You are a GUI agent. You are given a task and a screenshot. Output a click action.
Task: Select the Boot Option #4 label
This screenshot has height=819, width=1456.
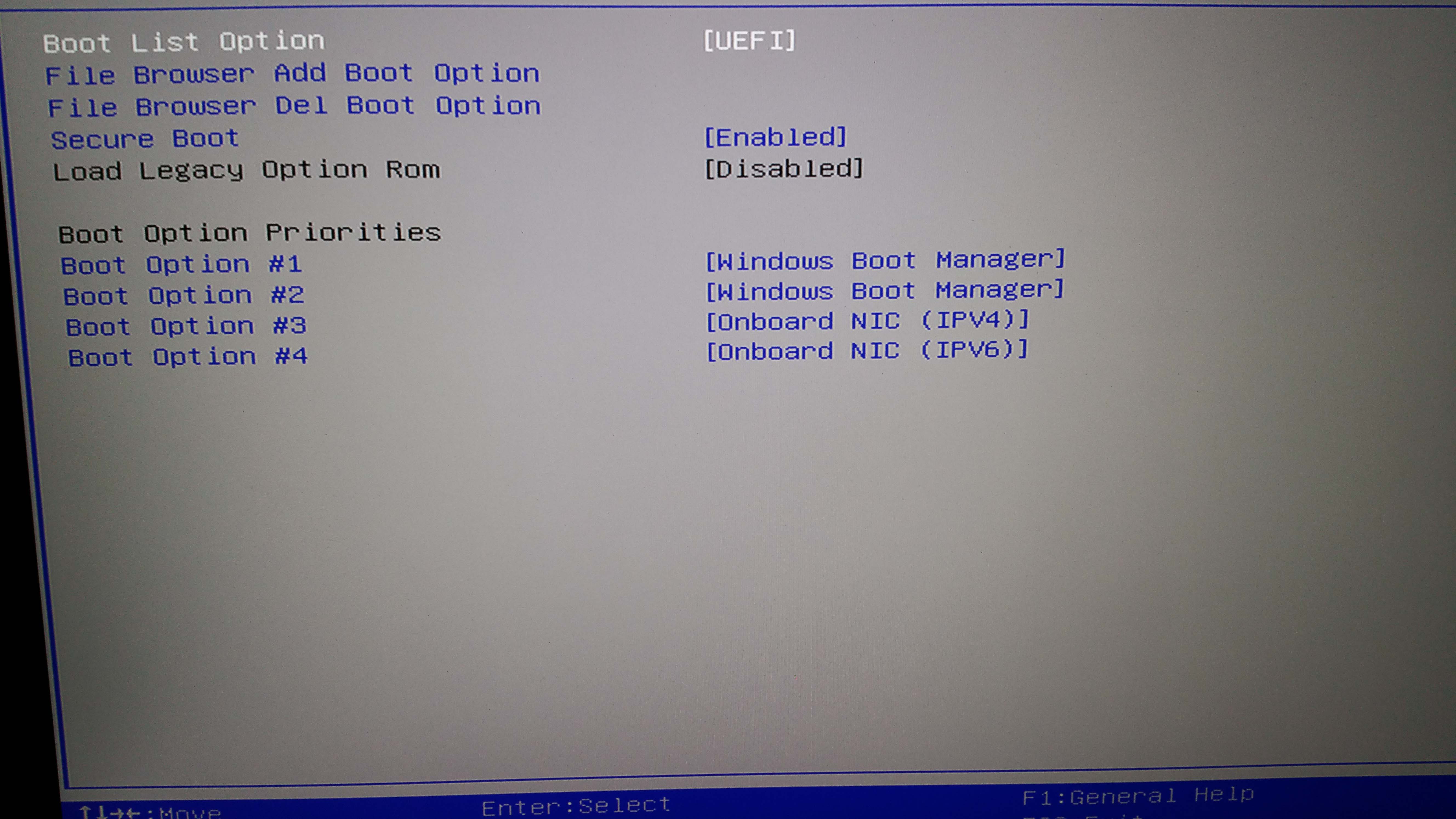coord(188,357)
